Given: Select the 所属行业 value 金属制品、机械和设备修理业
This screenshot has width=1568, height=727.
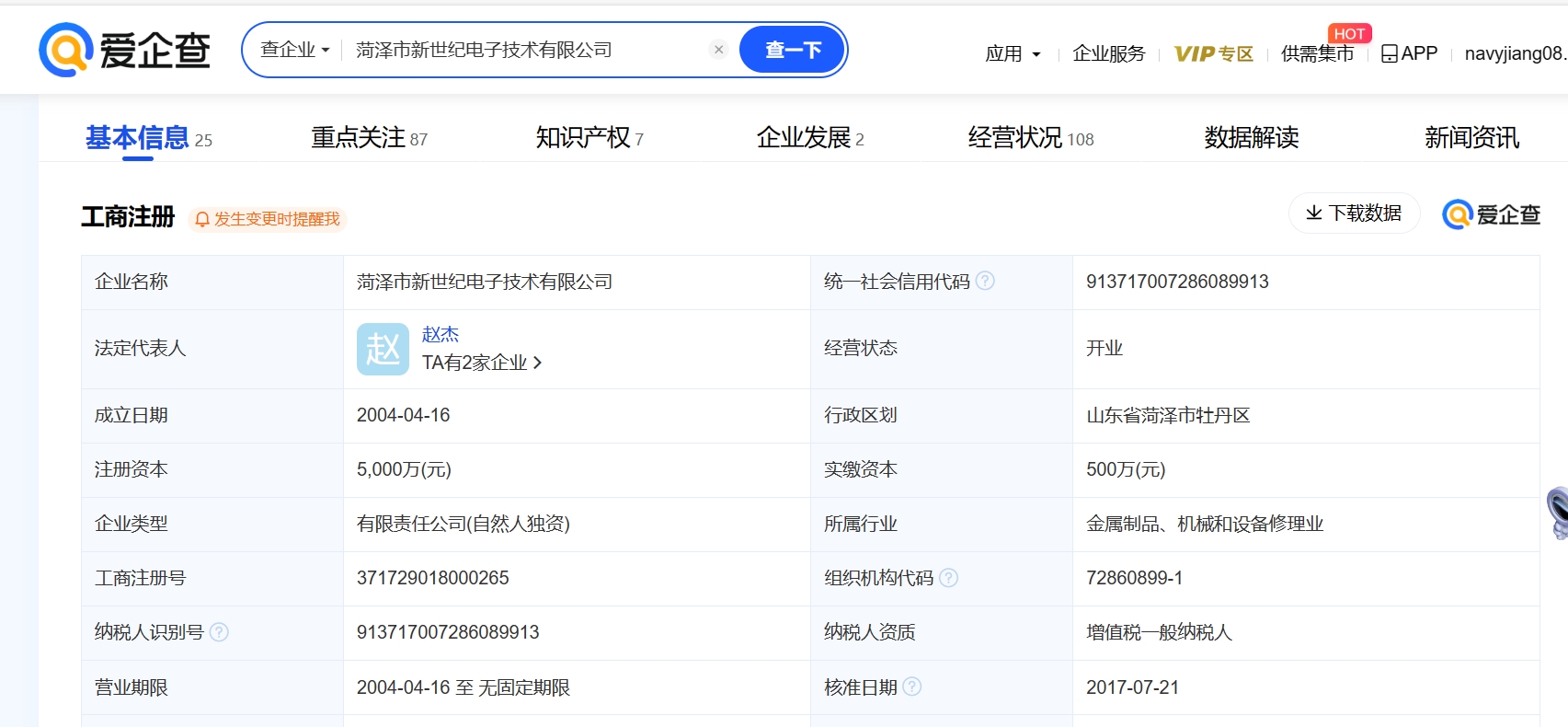Looking at the screenshot, I should click(1205, 524).
